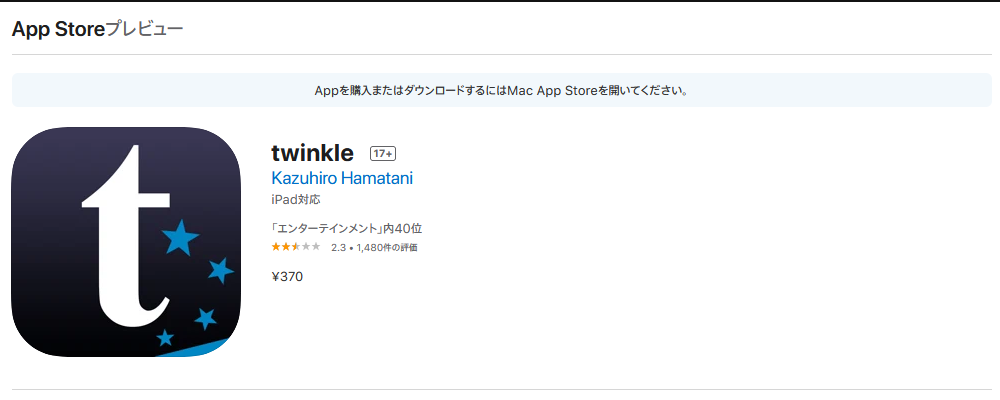Click the 1,480件の評価 ratings count

click(387, 247)
